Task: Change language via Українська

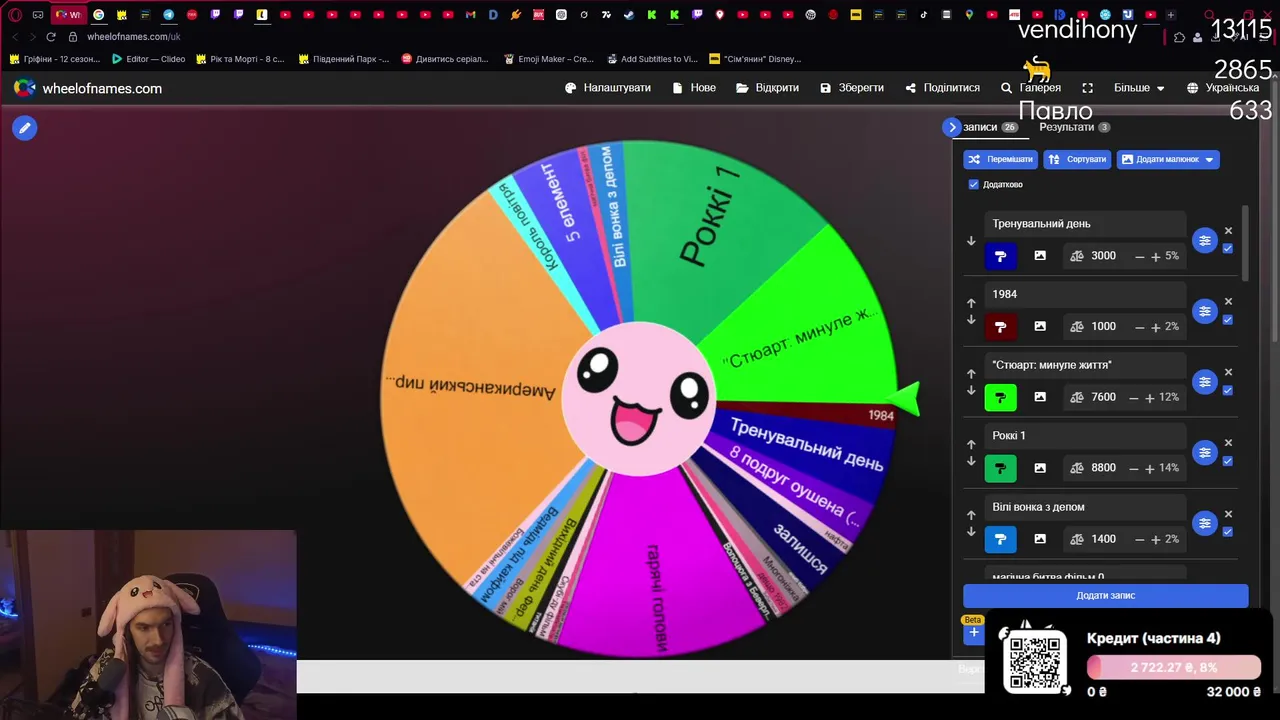Action: (x=1223, y=88)
